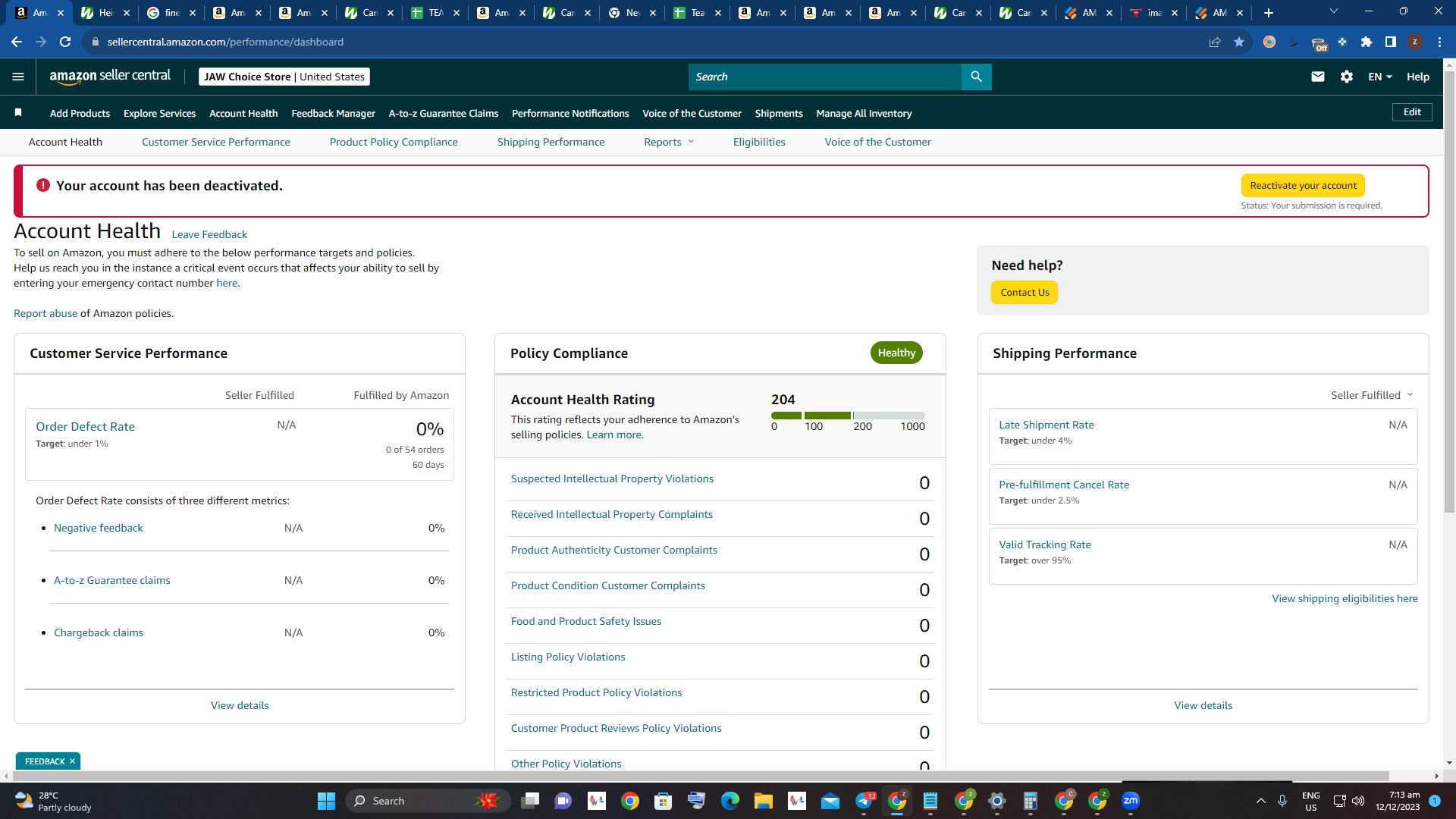This screenshot has height=819, width=1456.
Task: Open Manage All Inventory menu item
Action: click(x=864, y=113)
